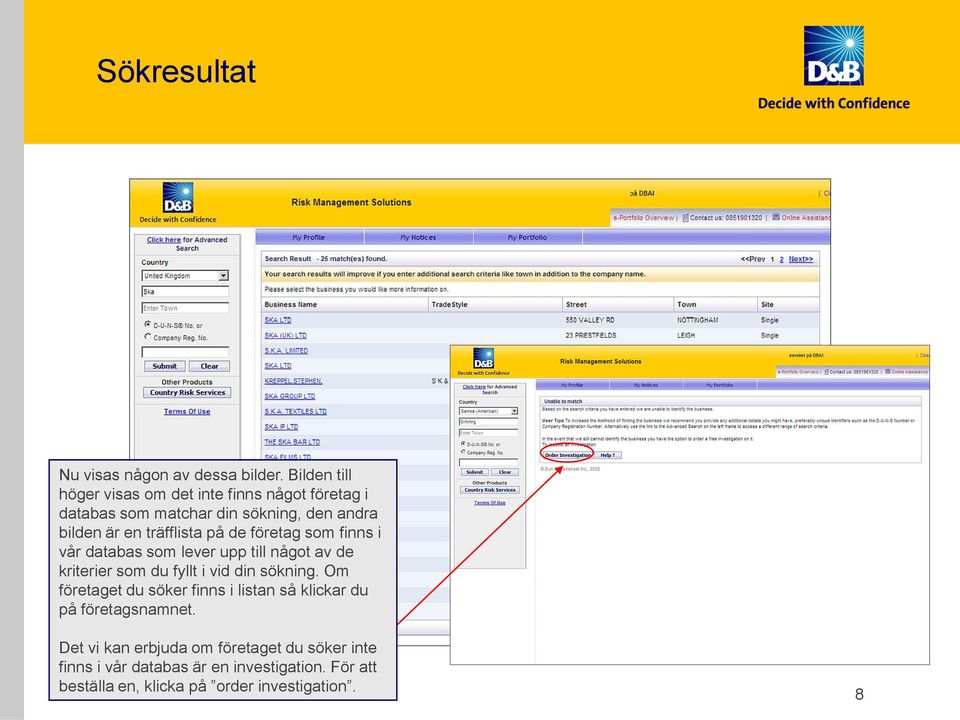Open Terms Of Use in the Unable to match window
The image size is (960, 720).
click(x=490, y=503)
